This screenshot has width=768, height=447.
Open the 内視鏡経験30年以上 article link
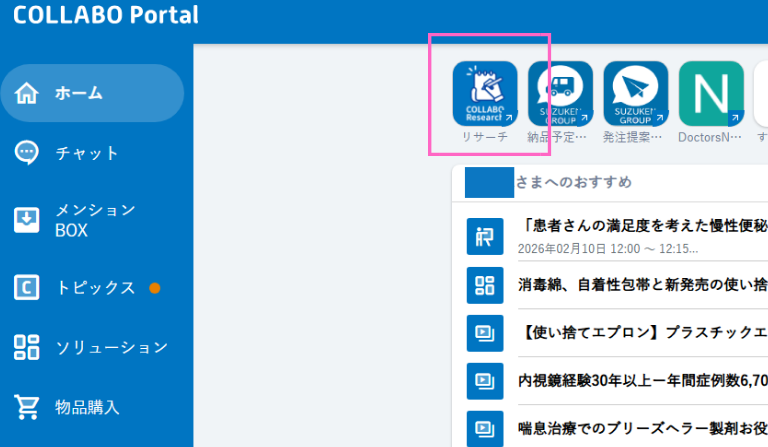pos(642,380)
